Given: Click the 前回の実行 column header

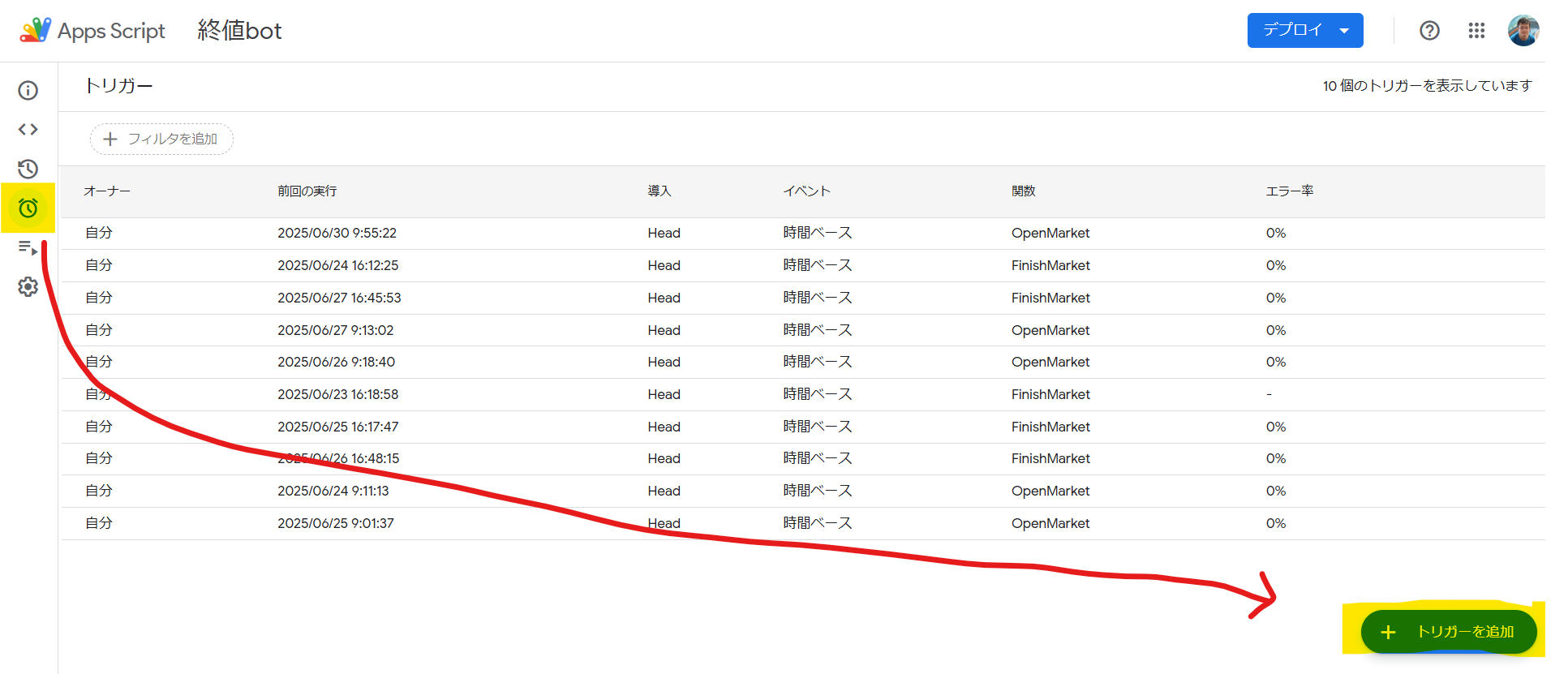Looking at the screenshot, I should pyautogui.click(x=307, y=191).
